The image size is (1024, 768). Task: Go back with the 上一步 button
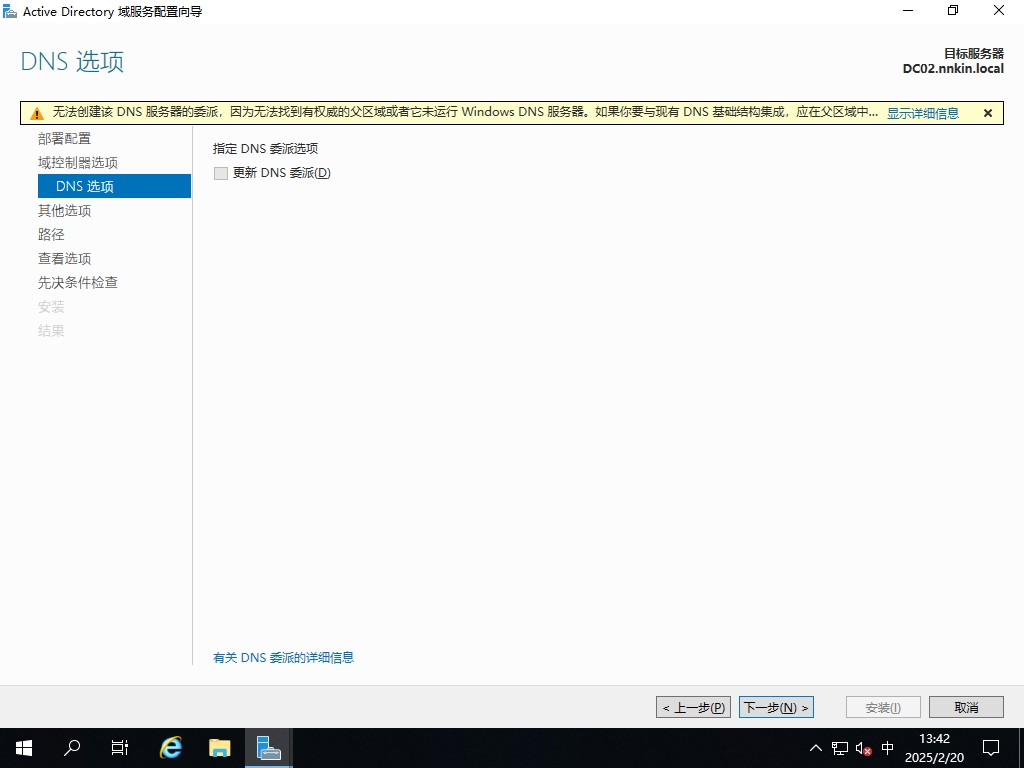pos(693,707)
